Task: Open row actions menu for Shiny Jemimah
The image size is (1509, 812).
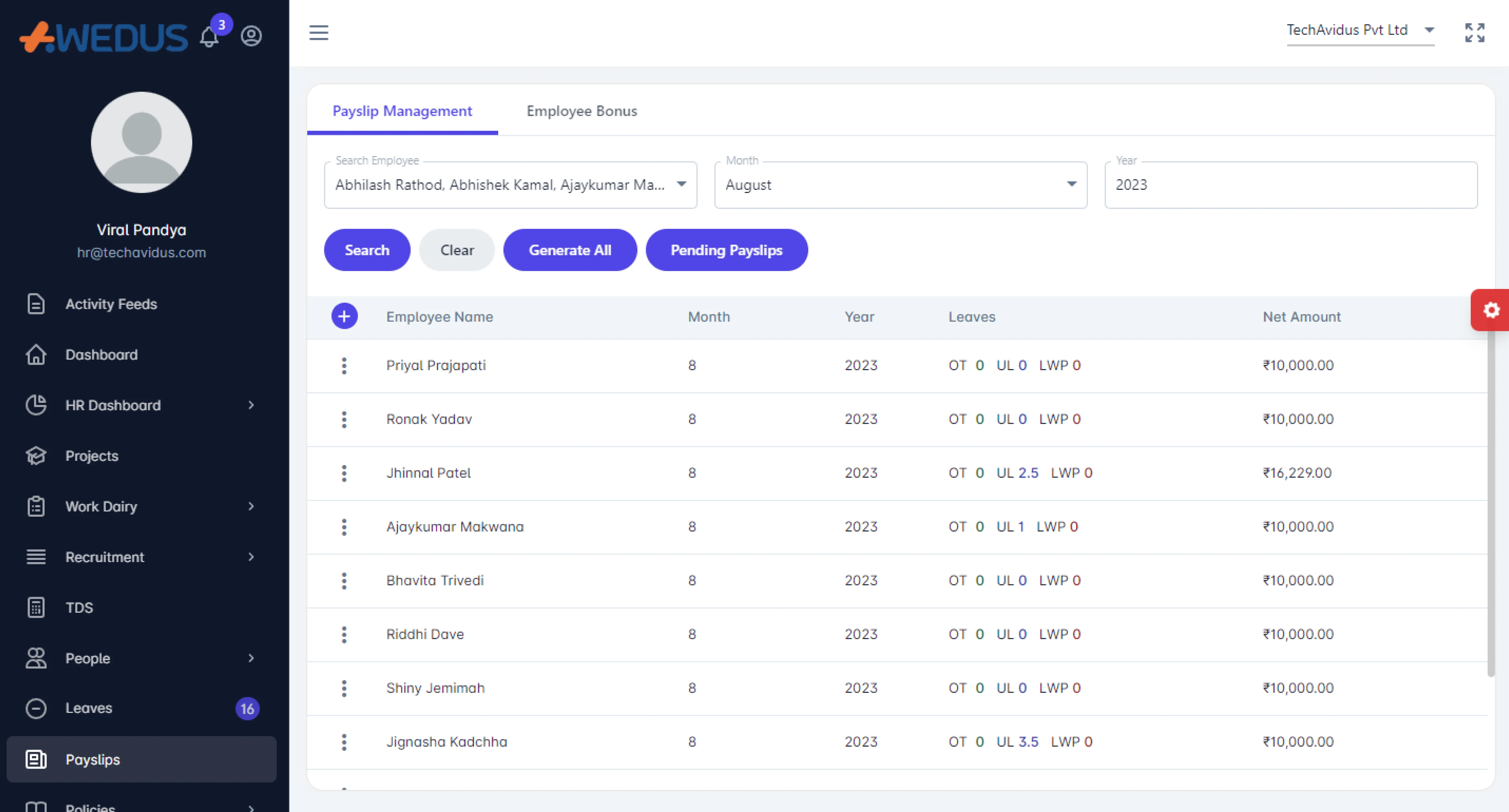Action: tap(344, 688)
